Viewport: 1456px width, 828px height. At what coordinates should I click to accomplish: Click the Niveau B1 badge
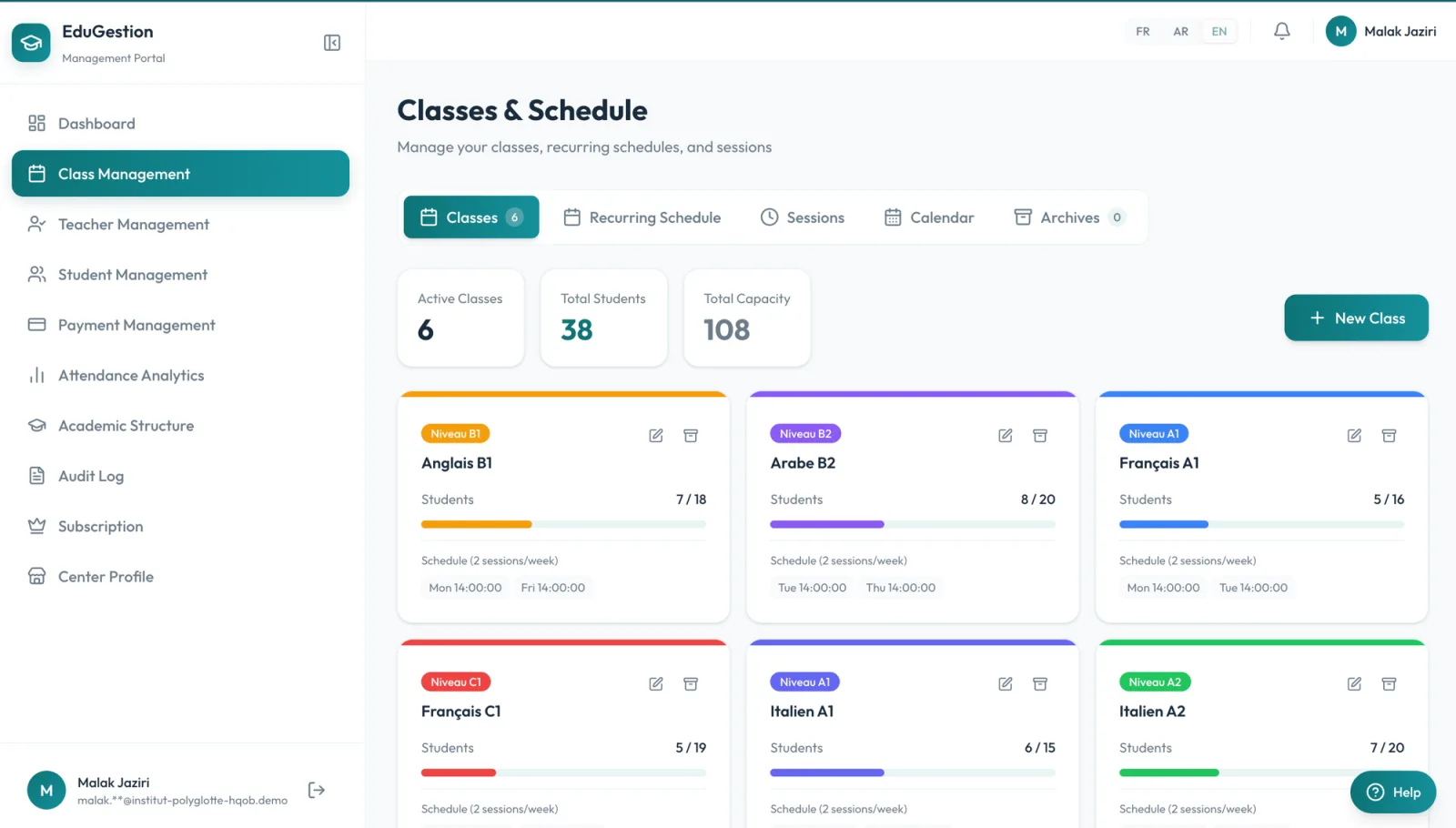point(456,434)
